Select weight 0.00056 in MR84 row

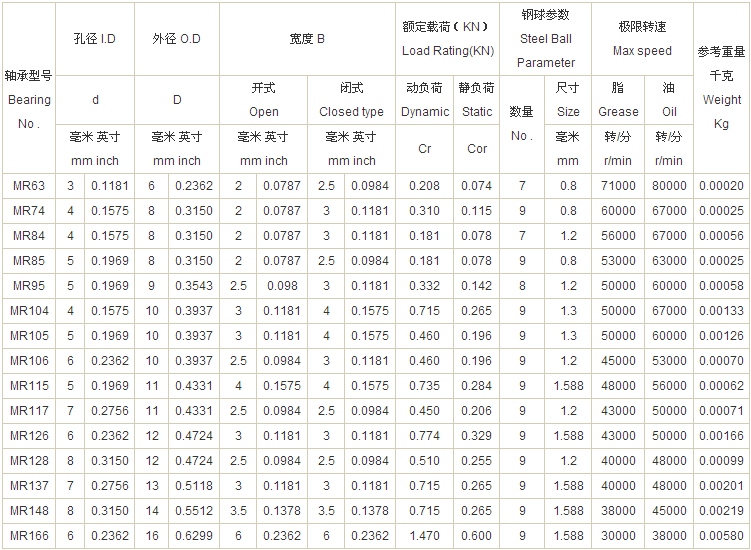coord(721,236)
